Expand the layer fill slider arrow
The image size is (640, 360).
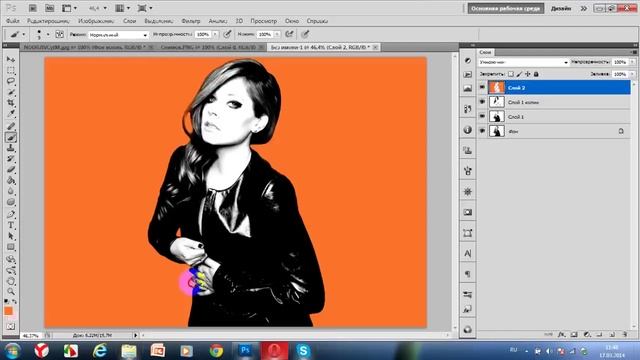(x=632, y=74)
